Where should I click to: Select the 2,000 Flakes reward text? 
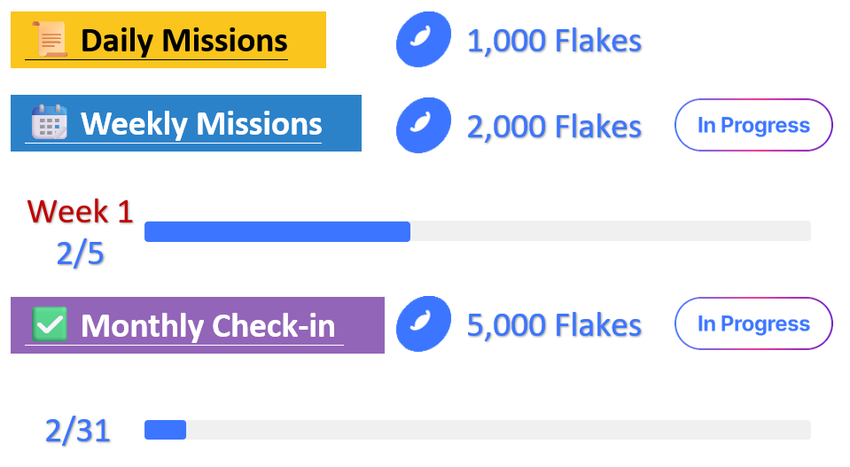tap(553, 126)
